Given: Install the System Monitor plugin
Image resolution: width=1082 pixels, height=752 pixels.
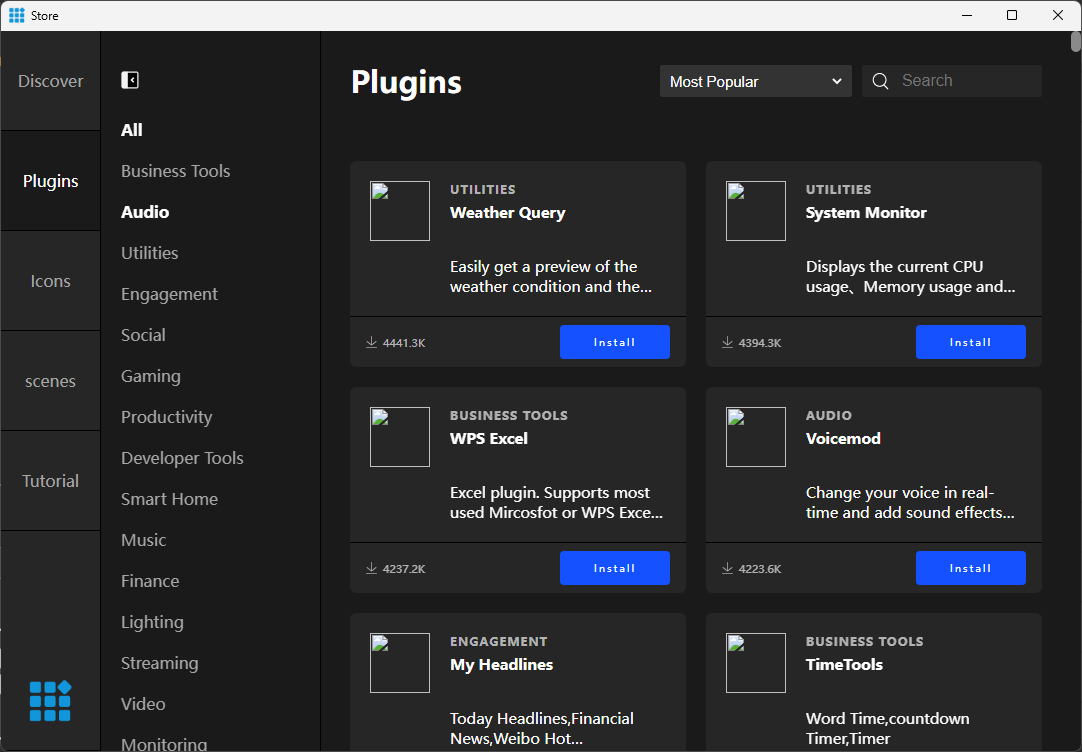Looking at the screenshot, I should pyautogui.click(x=971, y=342).
